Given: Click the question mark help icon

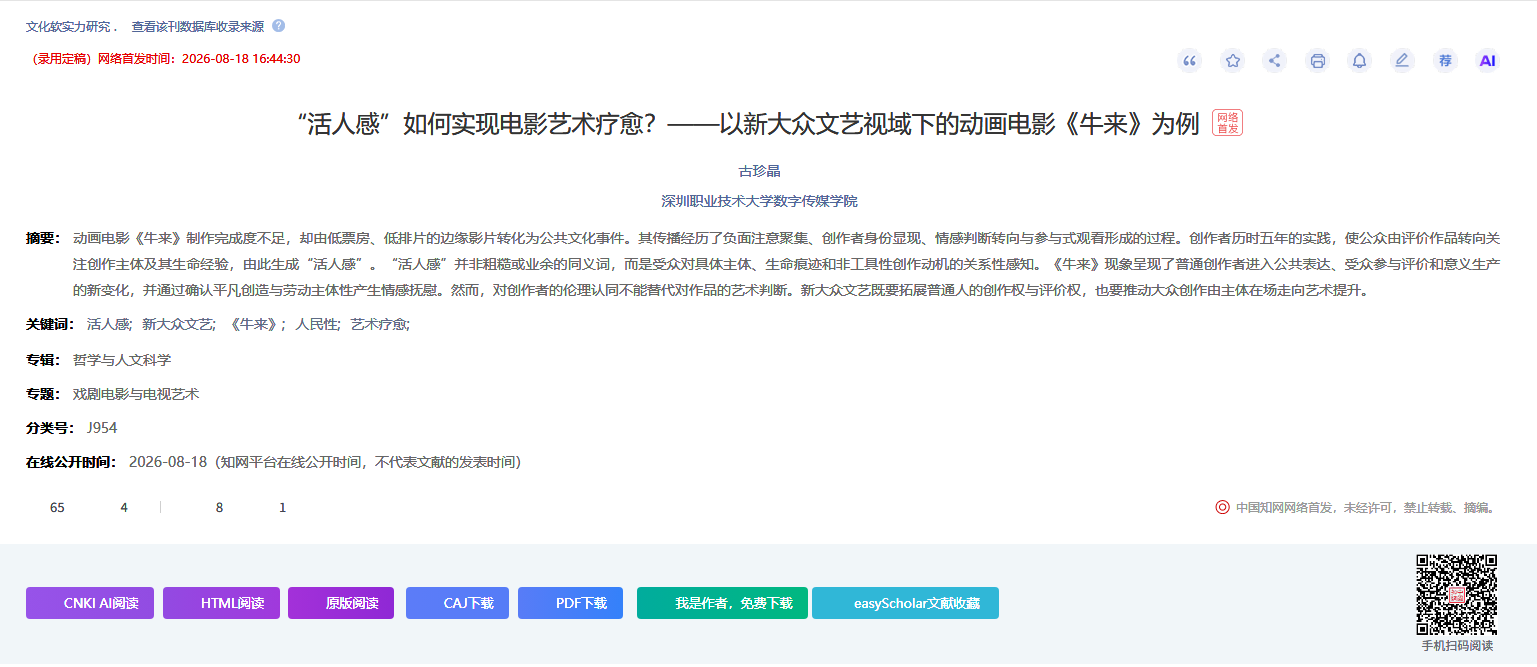Looking at the screenshot, I should (x=279, y=26).
